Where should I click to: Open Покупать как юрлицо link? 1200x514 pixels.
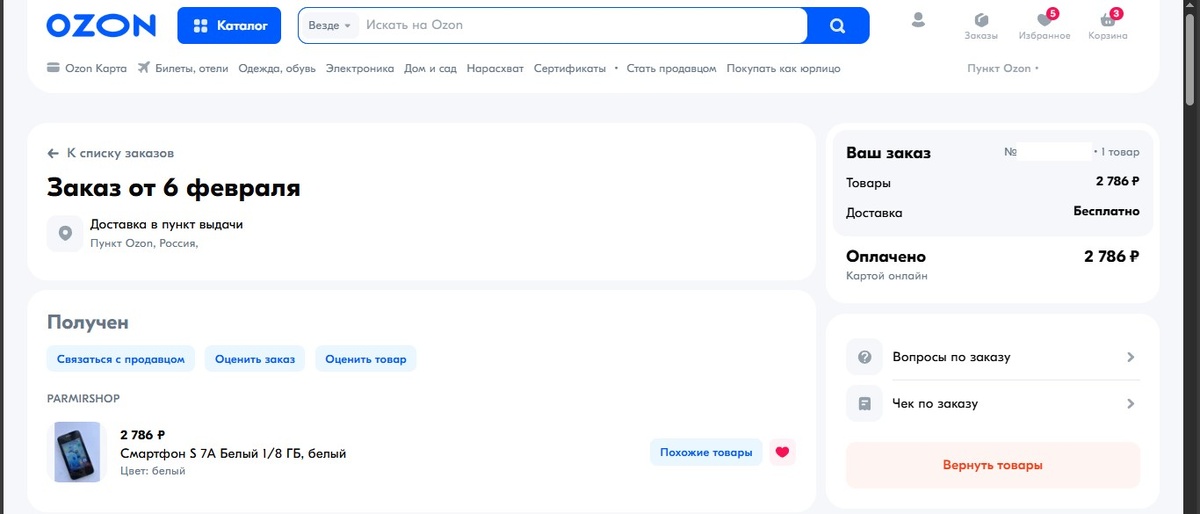[784, 69]
